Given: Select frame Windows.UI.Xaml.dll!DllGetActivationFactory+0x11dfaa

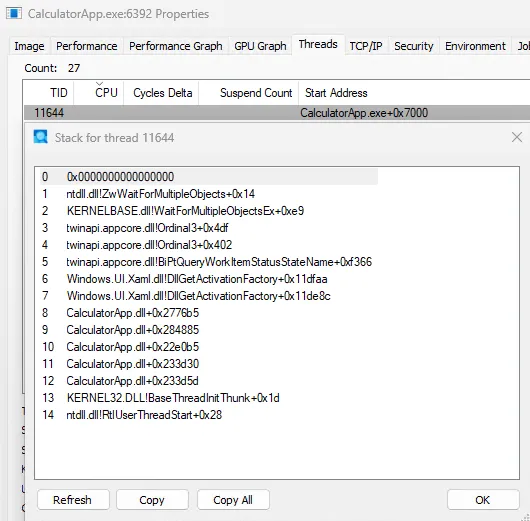Looking at the screenshot, I should point(197,279).
